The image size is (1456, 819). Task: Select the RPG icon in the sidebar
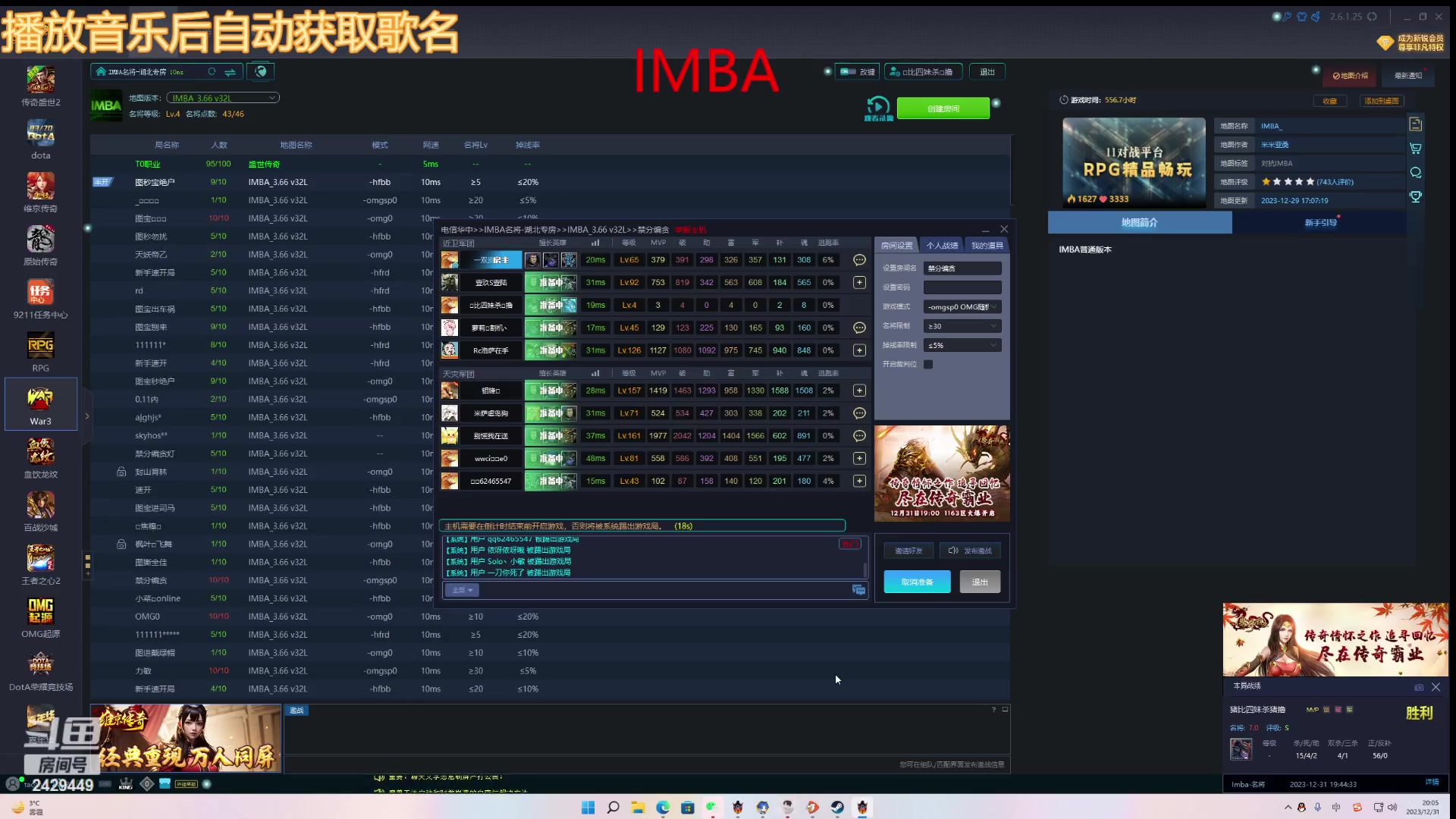pos(41,352)
